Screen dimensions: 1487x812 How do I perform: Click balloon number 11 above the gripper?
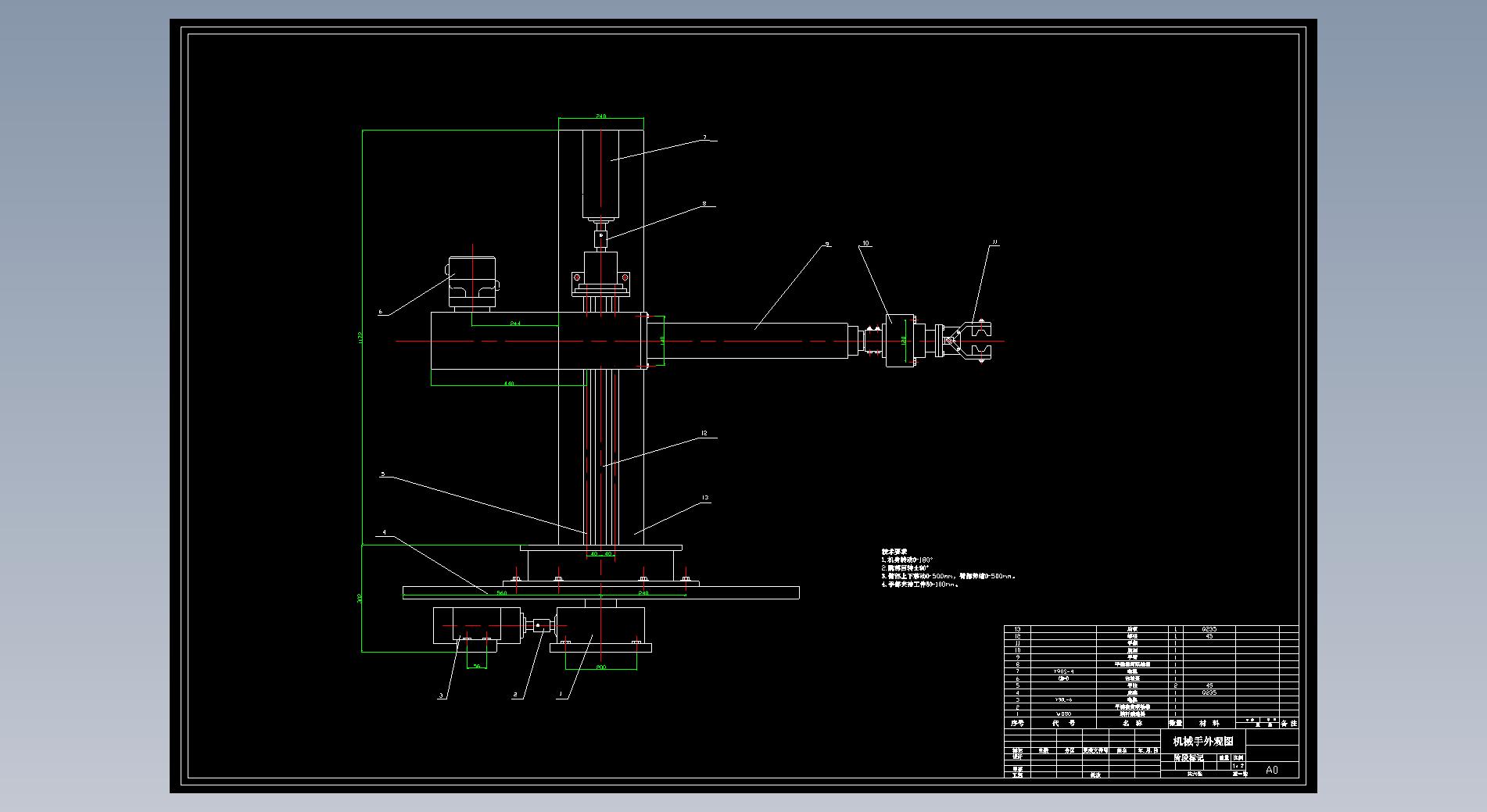pos(994,243)
